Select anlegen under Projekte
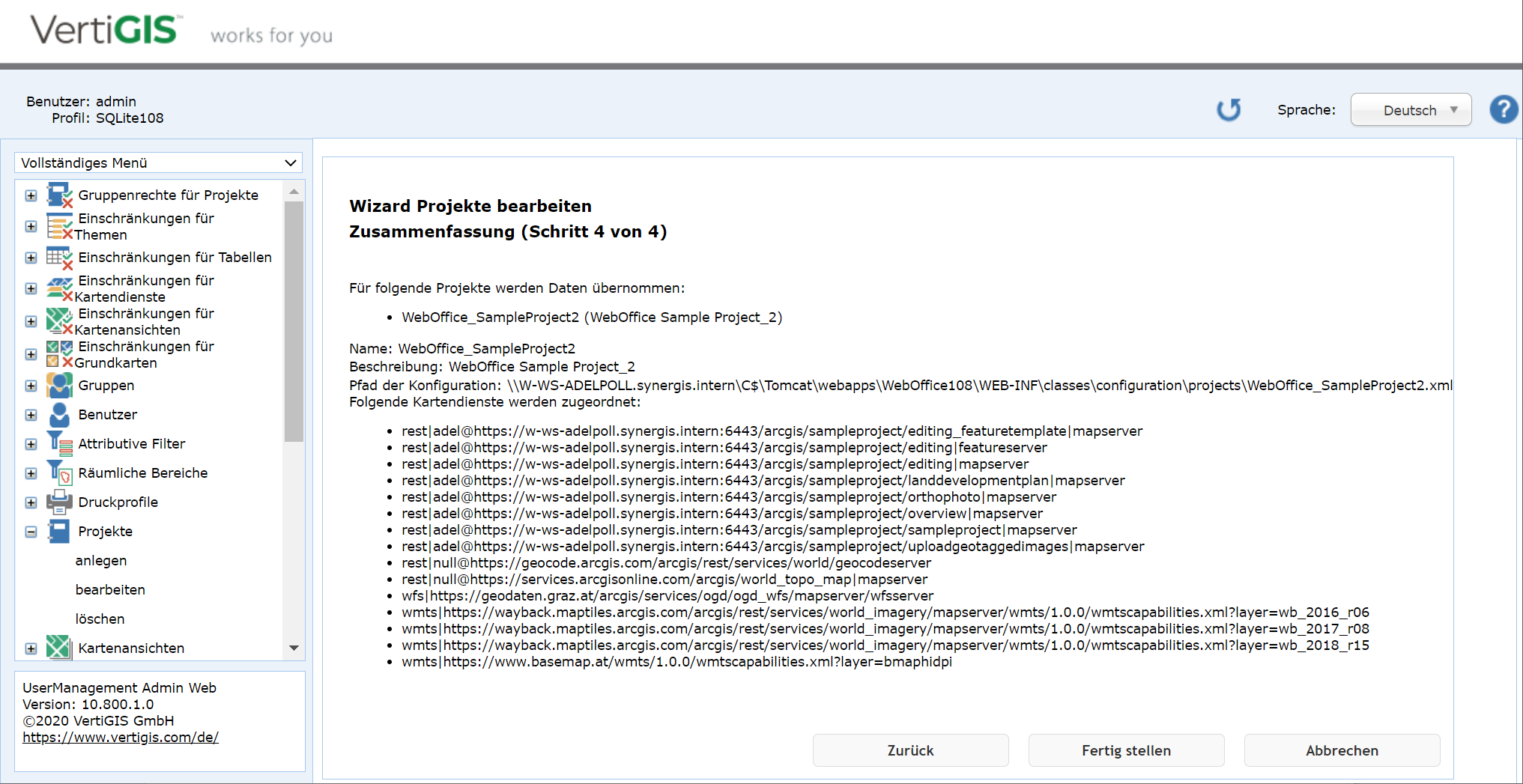1523x784 pixels. (101, 561)
